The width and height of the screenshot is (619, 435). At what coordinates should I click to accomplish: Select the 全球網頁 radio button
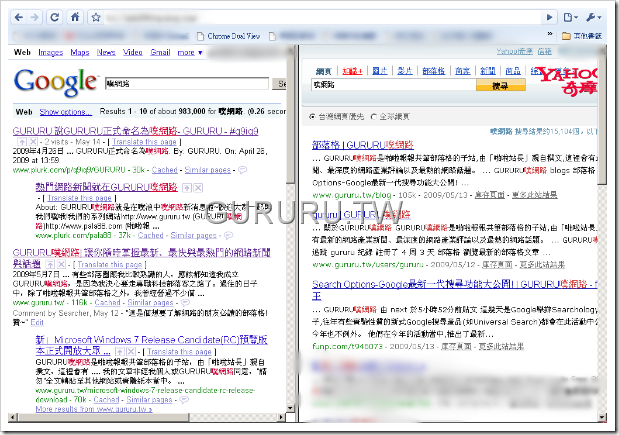[x=373, y=117]
